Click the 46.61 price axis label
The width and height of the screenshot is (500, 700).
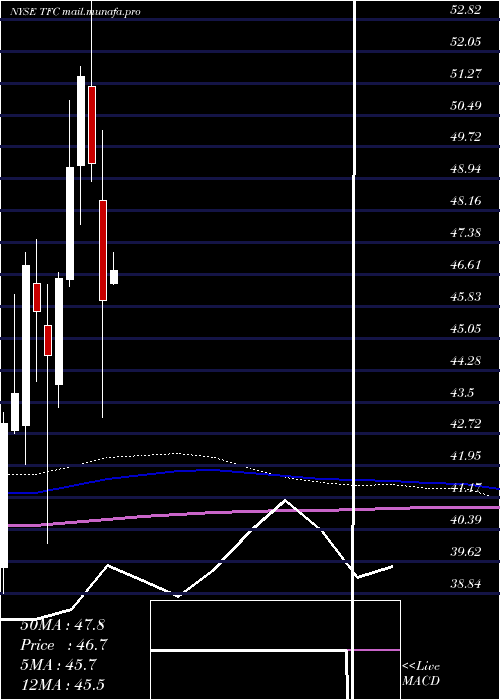(x=466, y=264)
